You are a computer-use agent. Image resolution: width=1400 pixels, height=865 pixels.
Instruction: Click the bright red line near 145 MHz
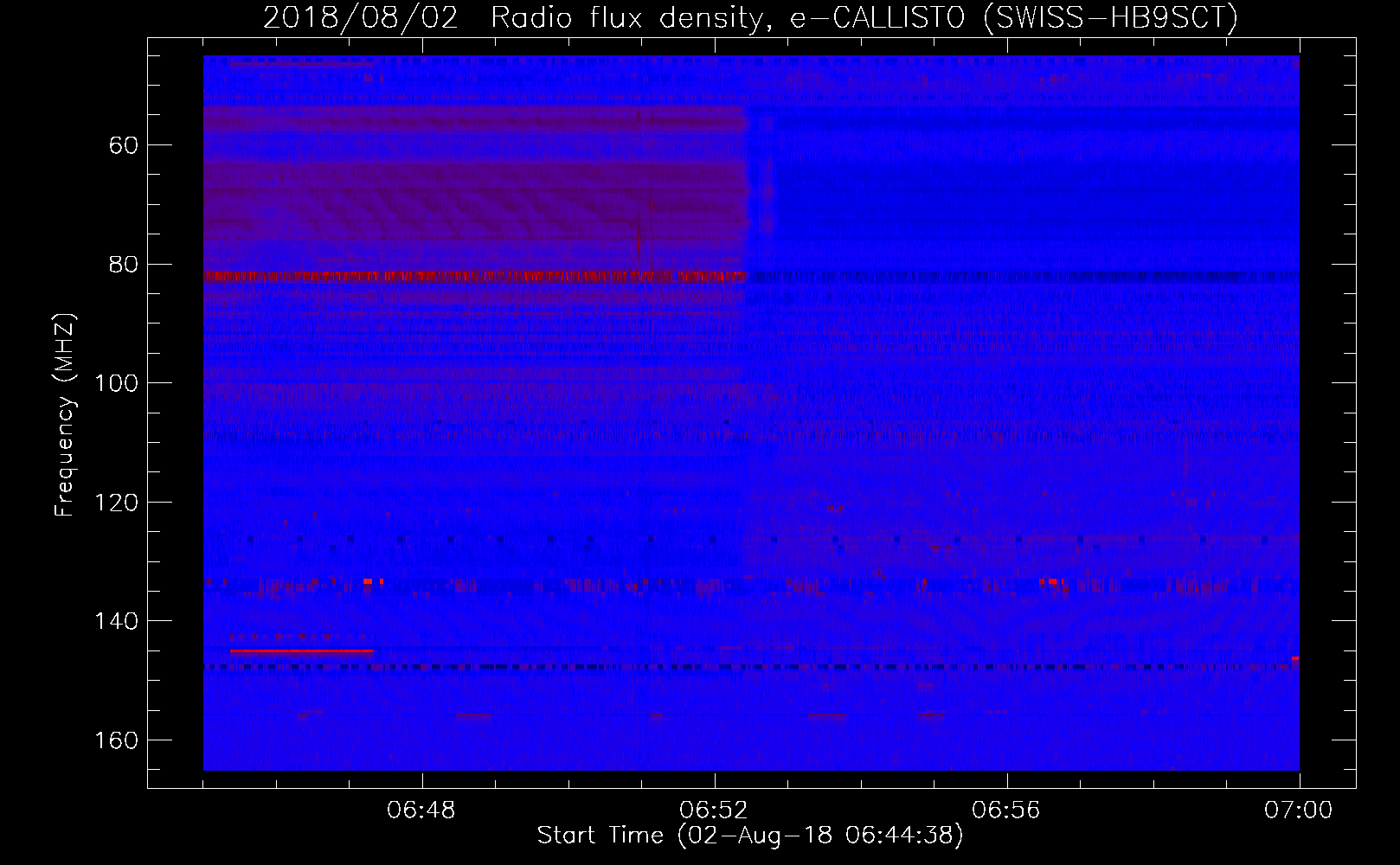click(x=301, y=650)
